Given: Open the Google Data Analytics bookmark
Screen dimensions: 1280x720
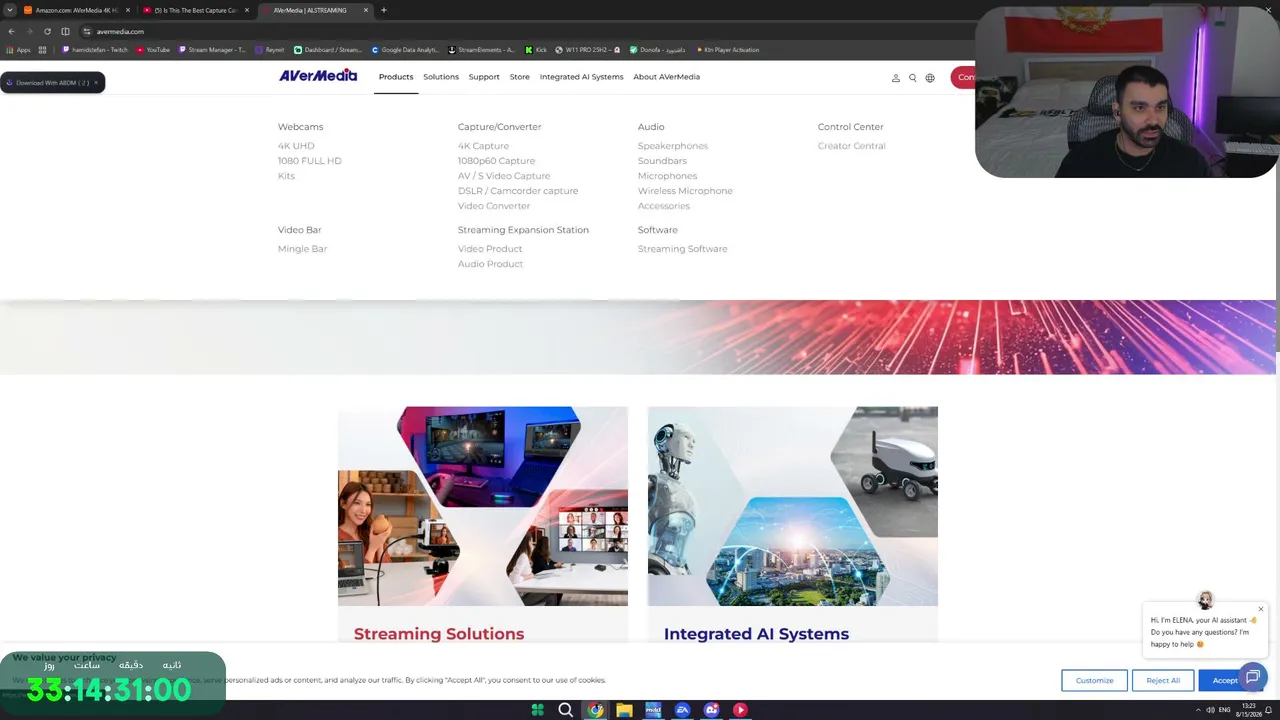Looking at the screenshot, I should pos(405,50).
